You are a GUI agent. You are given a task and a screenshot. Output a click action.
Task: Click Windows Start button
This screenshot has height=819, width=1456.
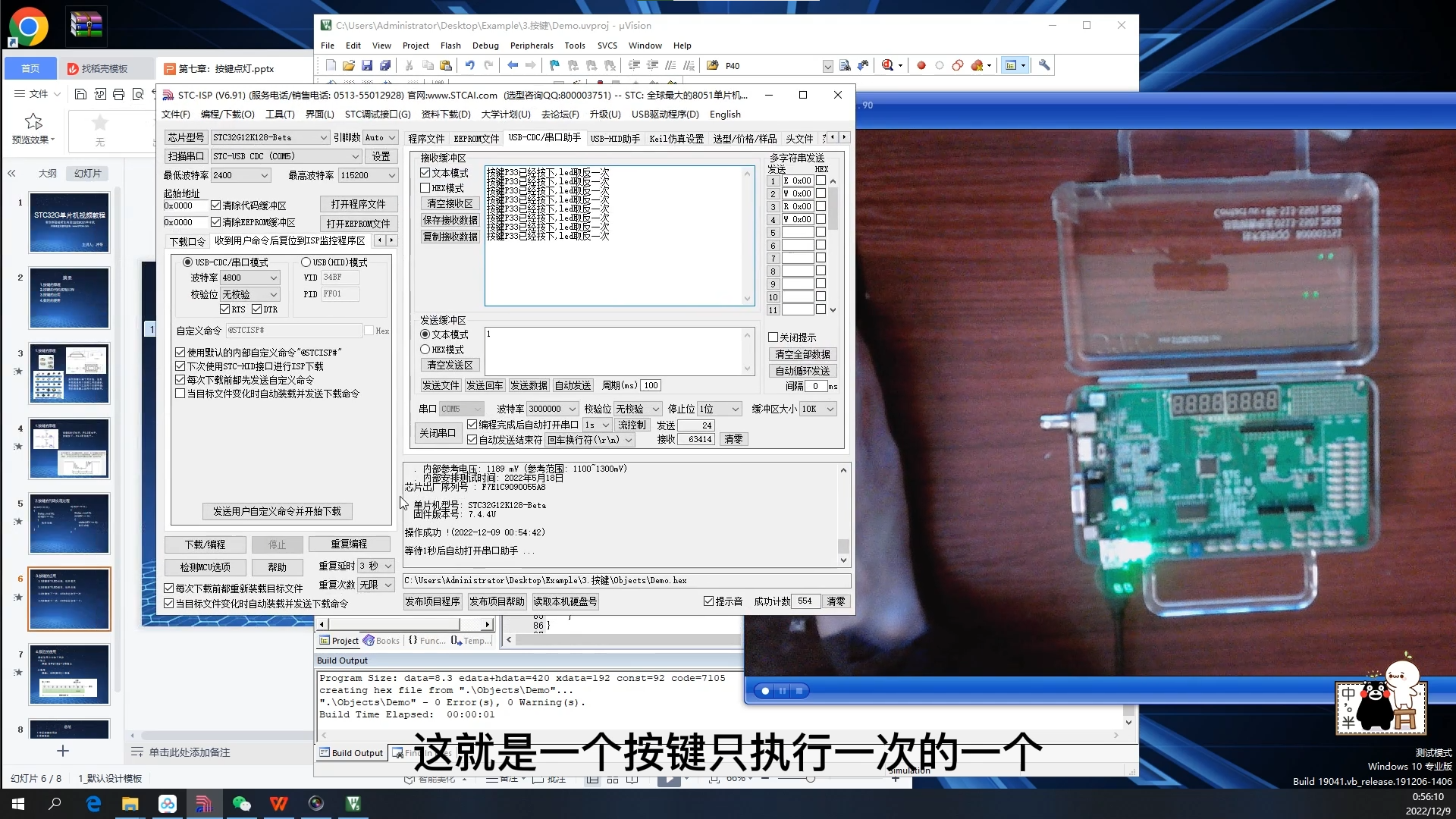(18, 804)
